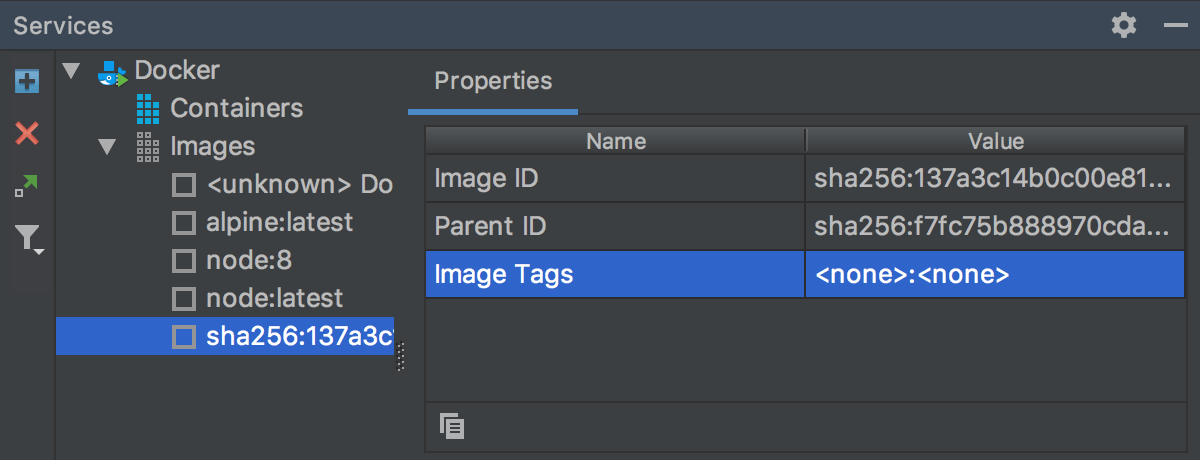Click the square icon next to sha256:137a3c
This screenshot has width=1200, height=460.
click(184, 337)
